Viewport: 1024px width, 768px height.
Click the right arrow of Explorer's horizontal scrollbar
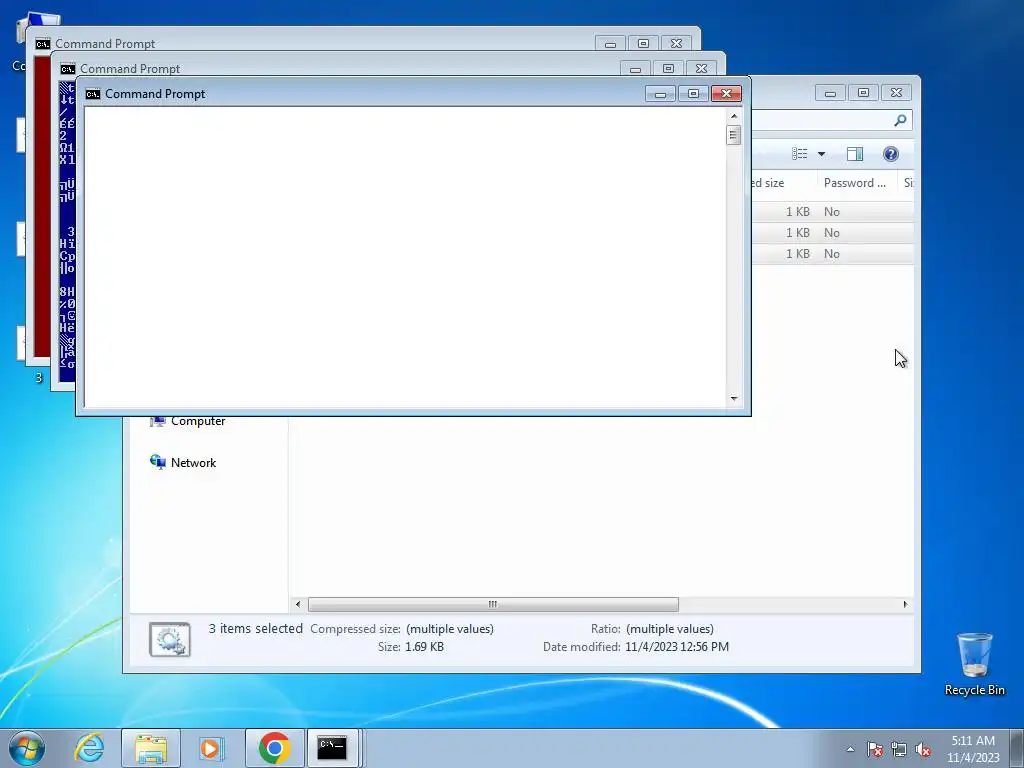[905, 604]
